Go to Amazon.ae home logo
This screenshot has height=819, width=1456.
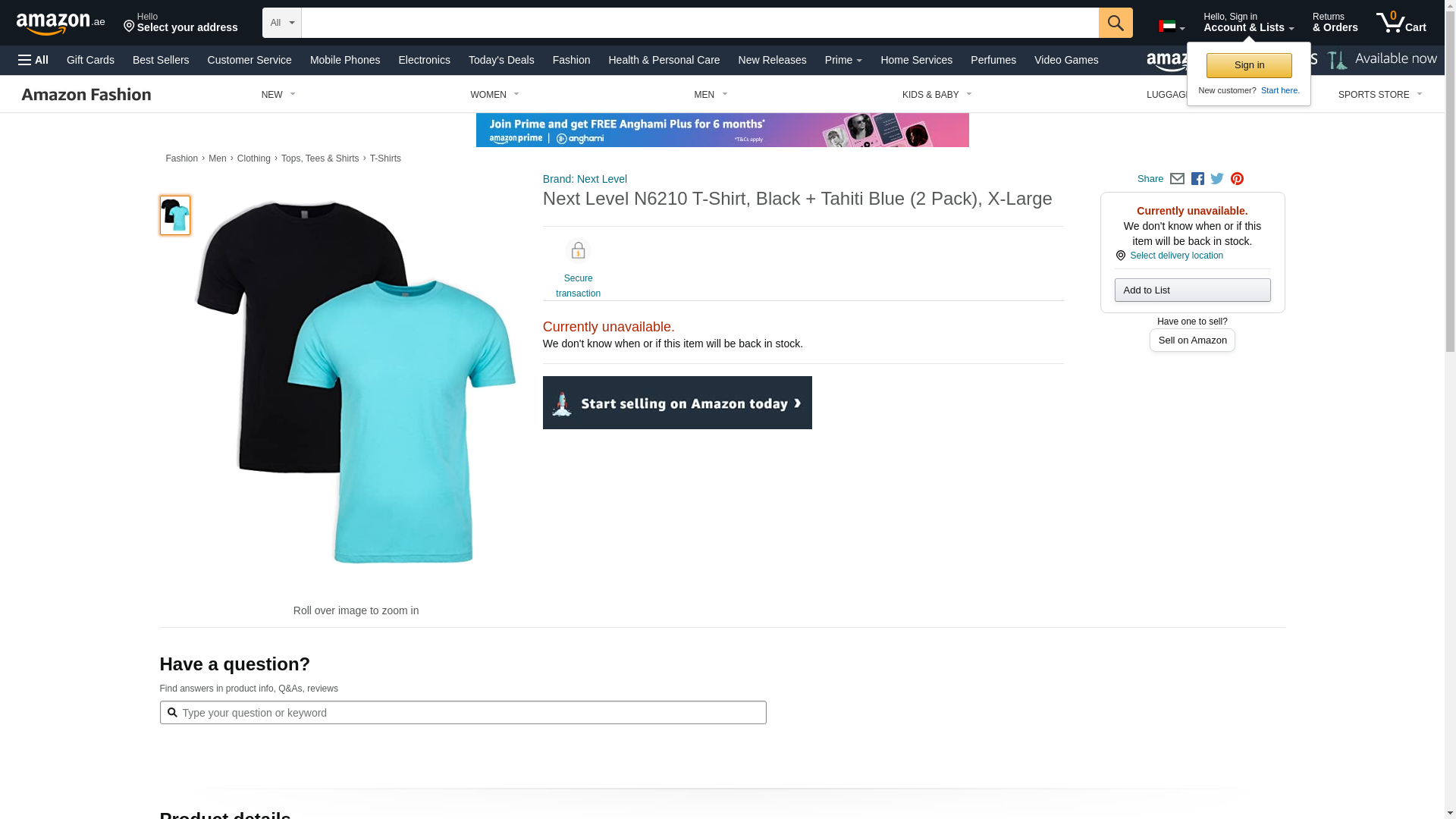[61, 24]
